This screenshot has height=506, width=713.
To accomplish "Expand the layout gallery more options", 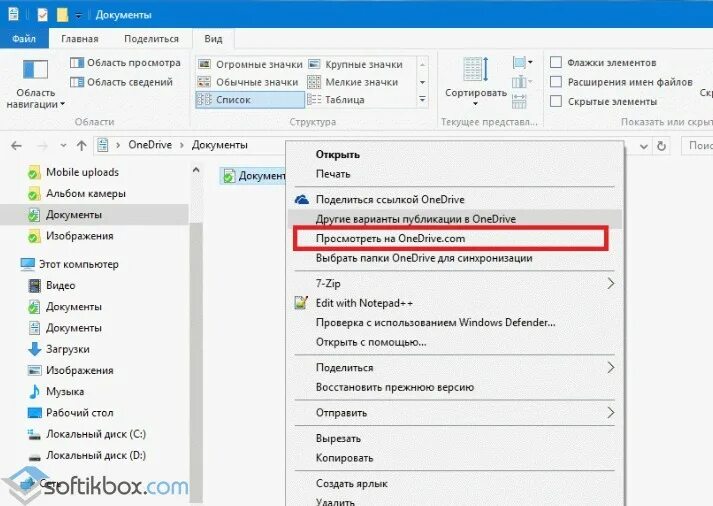I will 422,100.
